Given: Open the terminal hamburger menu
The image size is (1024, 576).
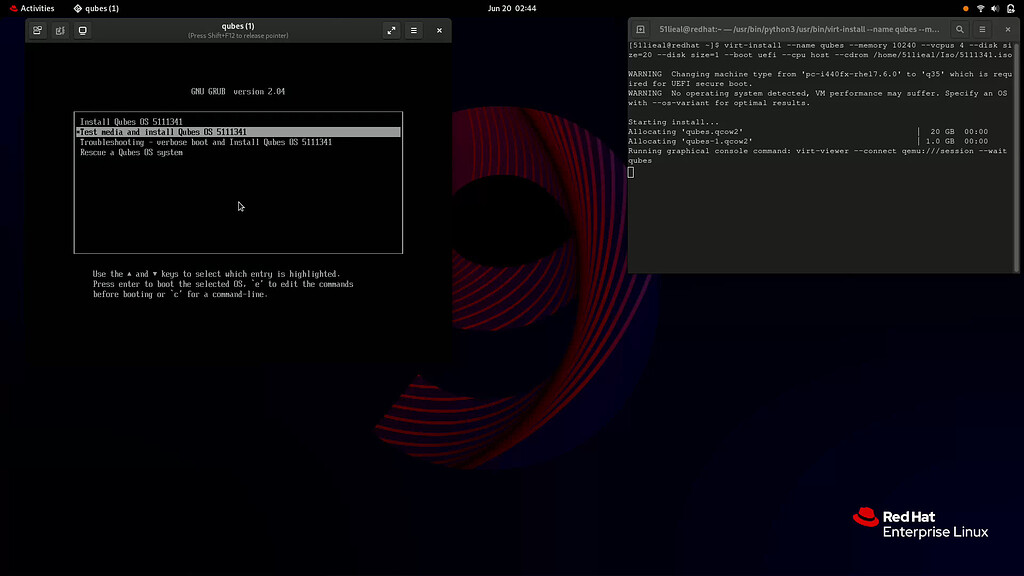Looking at the screenshot, I should coord(983,29).
